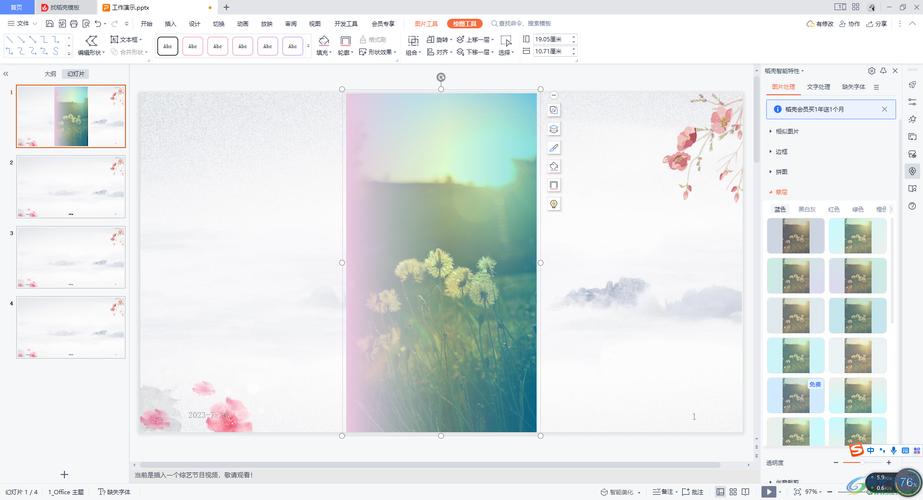Start slideshow with the play button in status bar

point(768,492)
